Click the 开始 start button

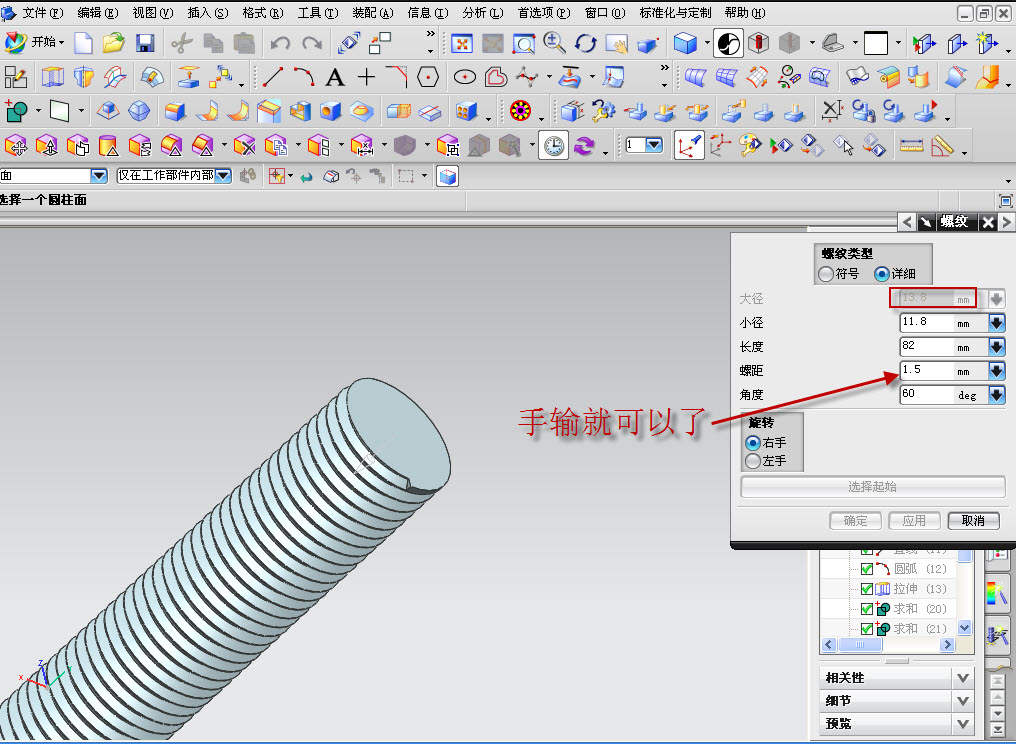(x=34, y=42)
